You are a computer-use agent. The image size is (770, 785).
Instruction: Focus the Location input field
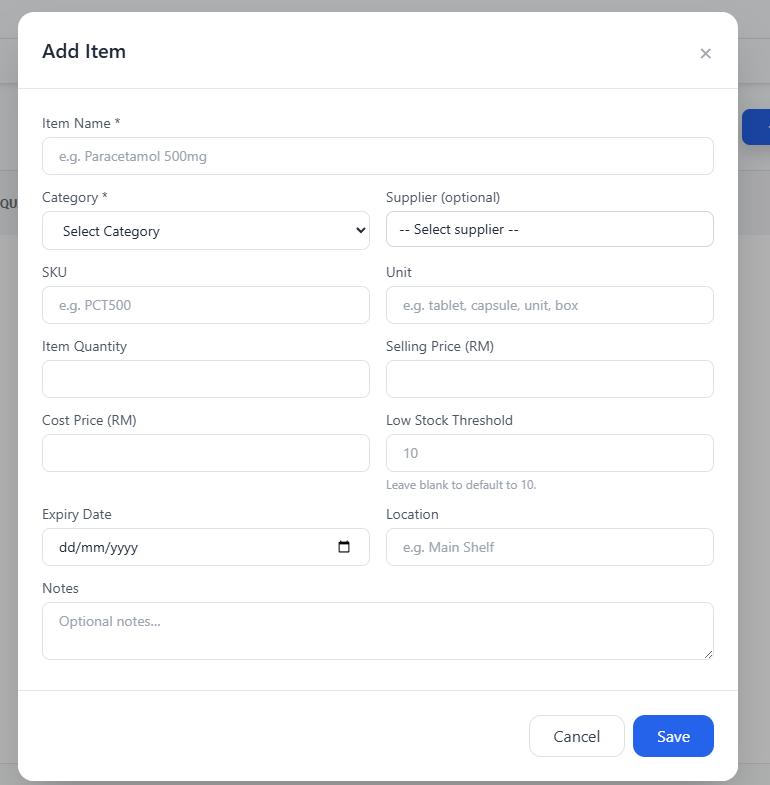549,547
